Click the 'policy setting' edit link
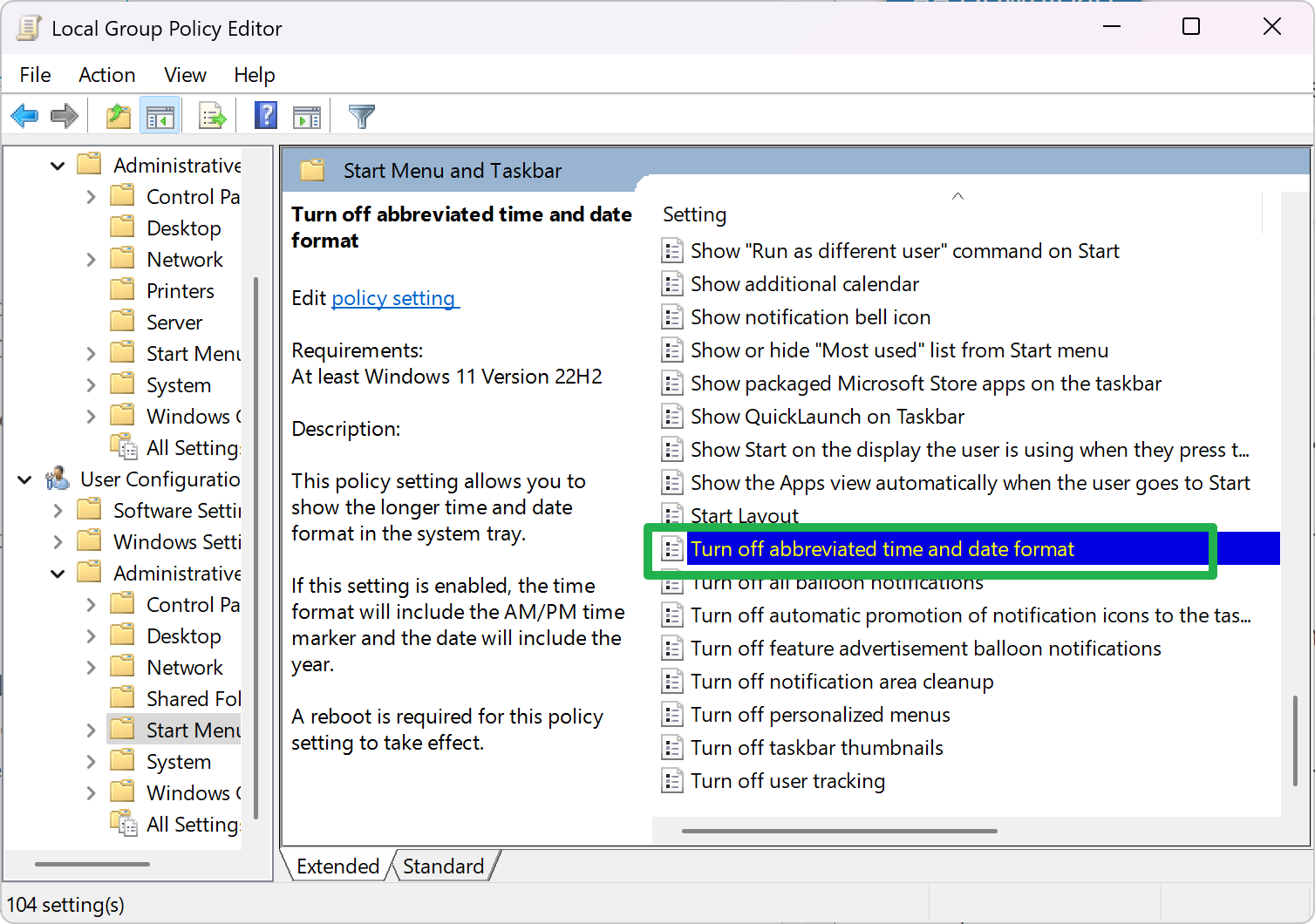Image resolution: width=1315 pixels, height=924 pixels. (x=394, y=298)
